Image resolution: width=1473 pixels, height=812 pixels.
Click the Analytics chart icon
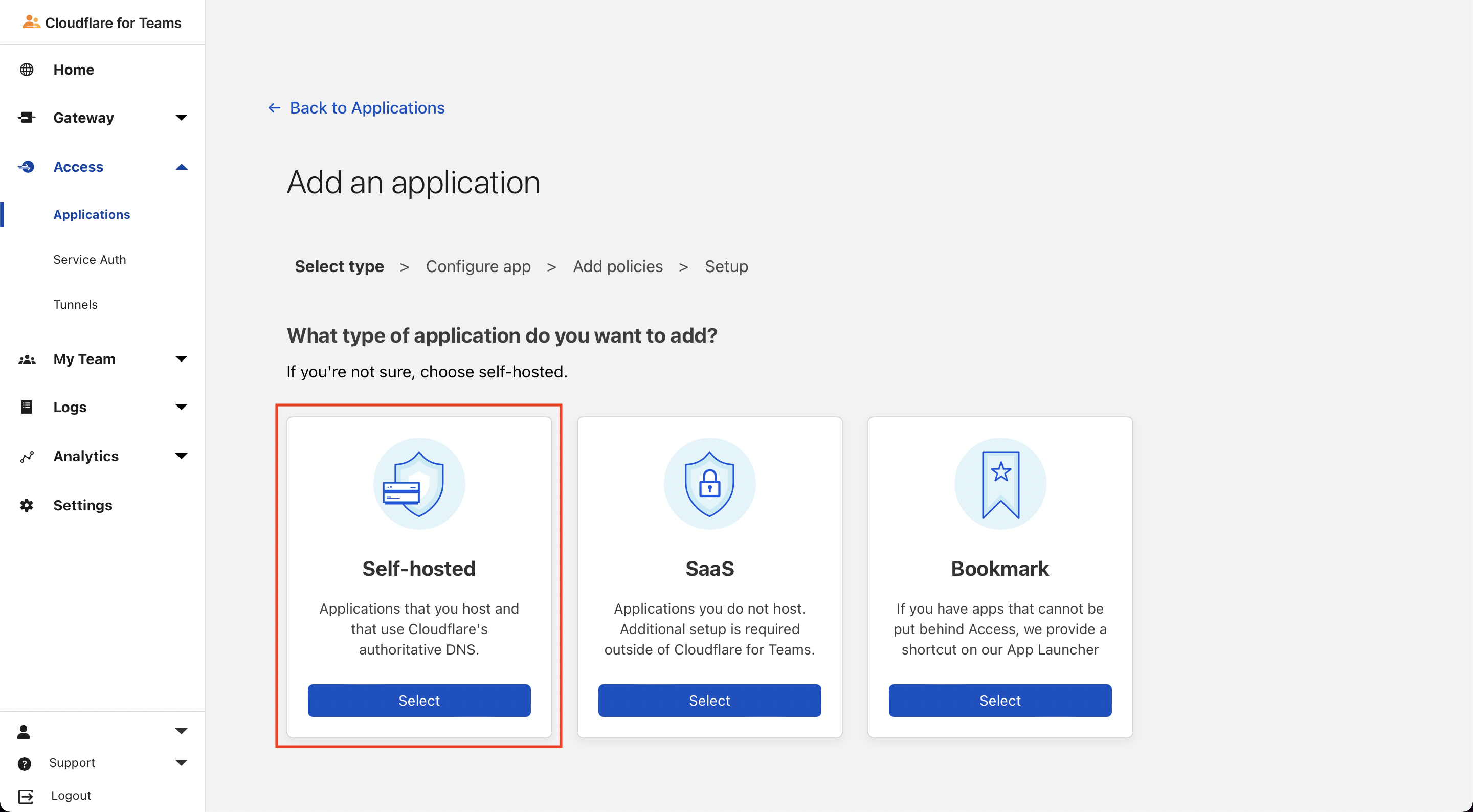[x=26, y=456]
